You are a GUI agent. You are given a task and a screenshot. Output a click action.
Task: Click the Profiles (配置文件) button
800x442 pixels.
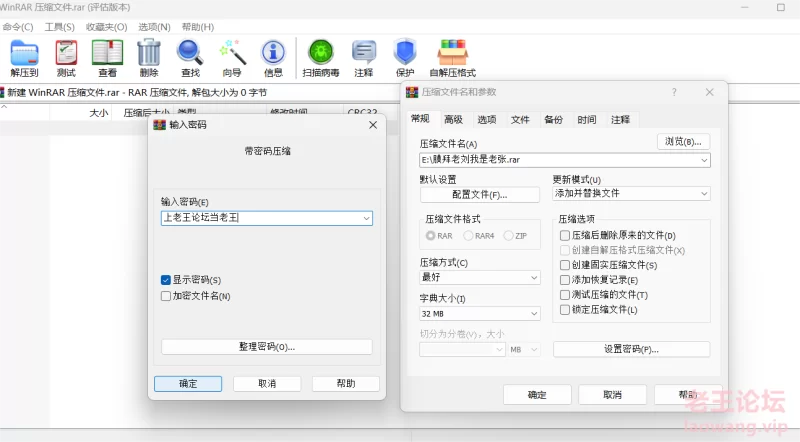[x=480, y=195]
